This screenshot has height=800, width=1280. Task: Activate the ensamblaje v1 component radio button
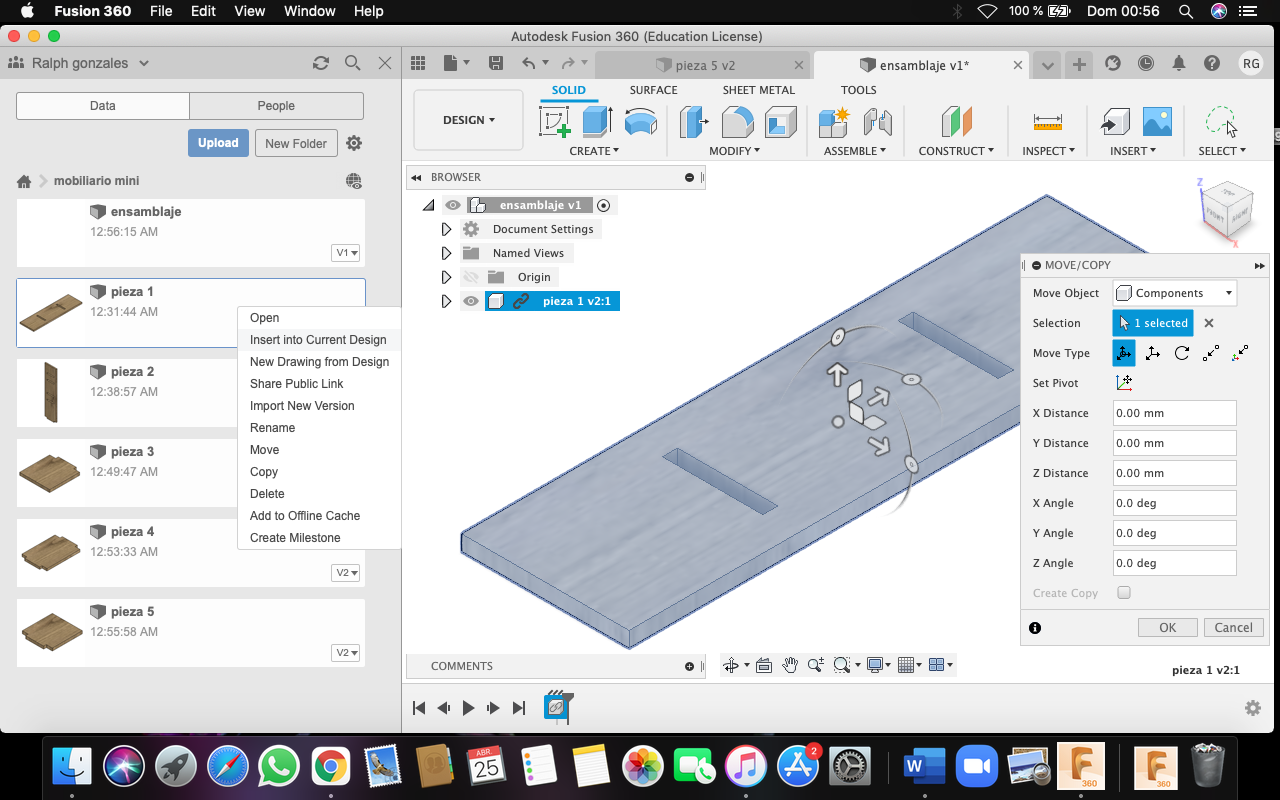pos(603,205)
